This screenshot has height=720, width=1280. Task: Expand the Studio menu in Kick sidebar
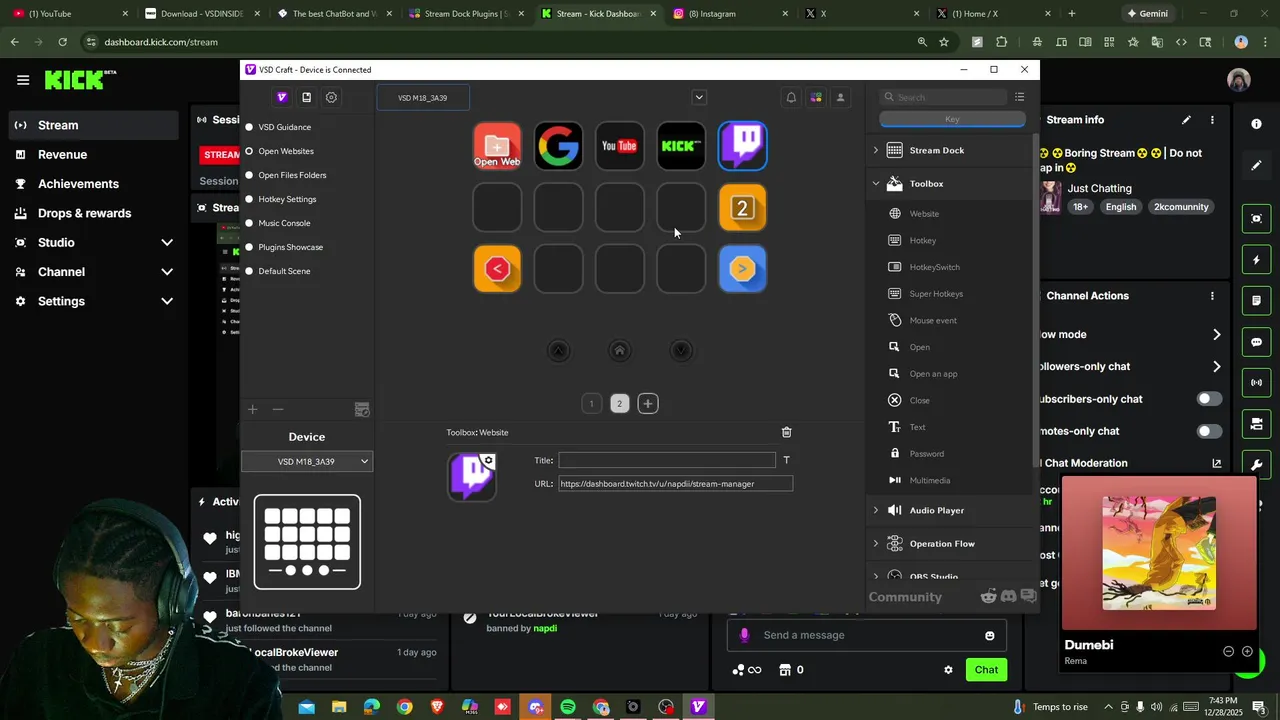167,243
